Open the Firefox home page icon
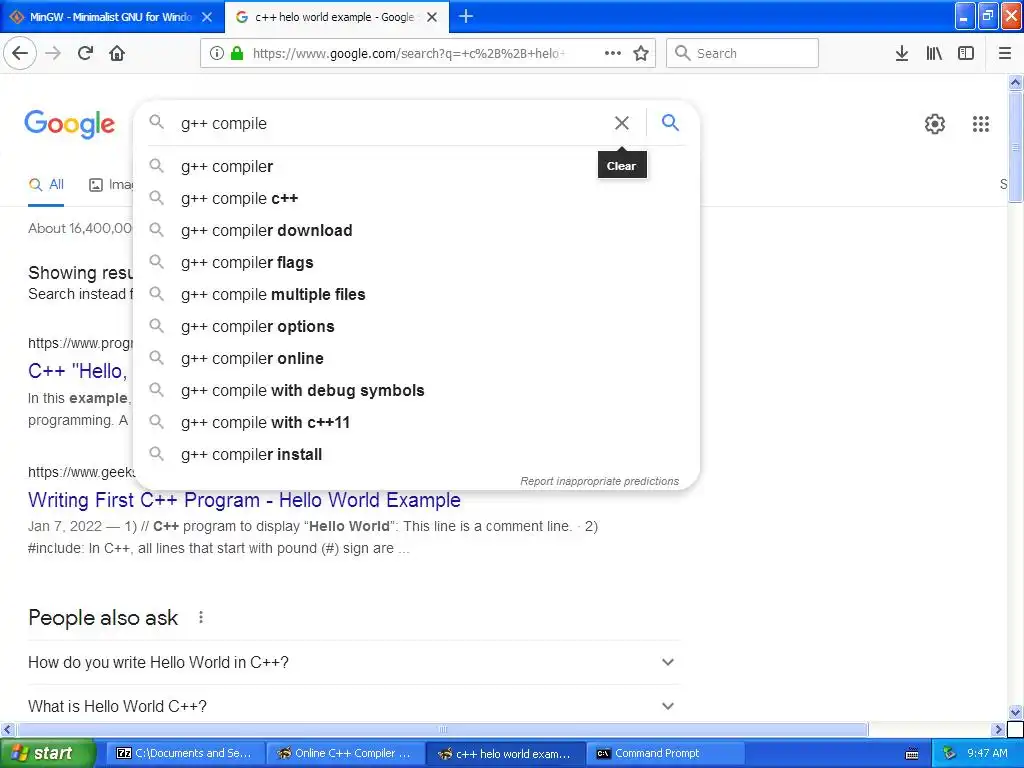The height and width of the screenshot is (768, 1024). [117, 53]
